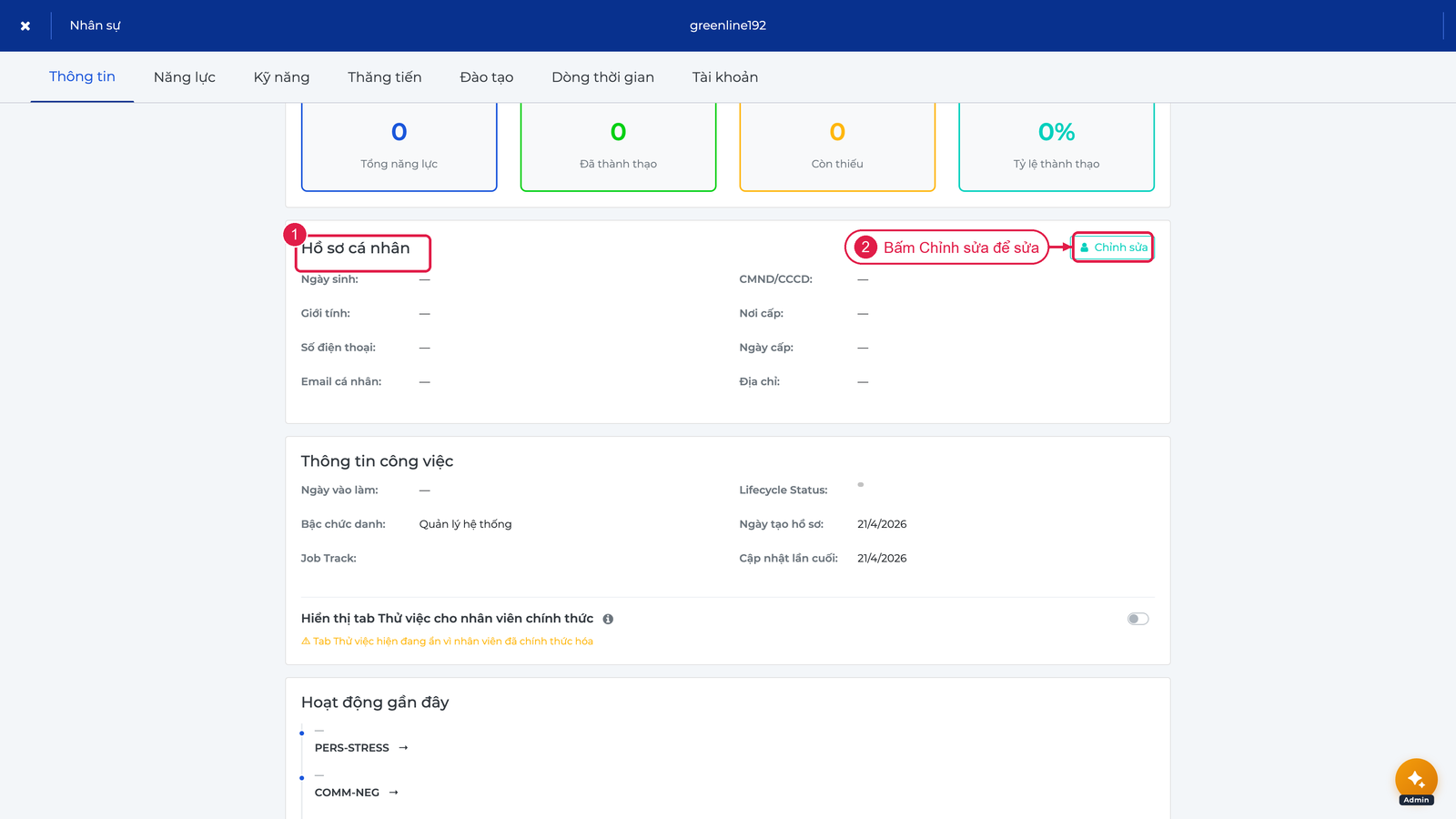Toggle Hiển thị tab Thử việc switch

coord(1137,619)
